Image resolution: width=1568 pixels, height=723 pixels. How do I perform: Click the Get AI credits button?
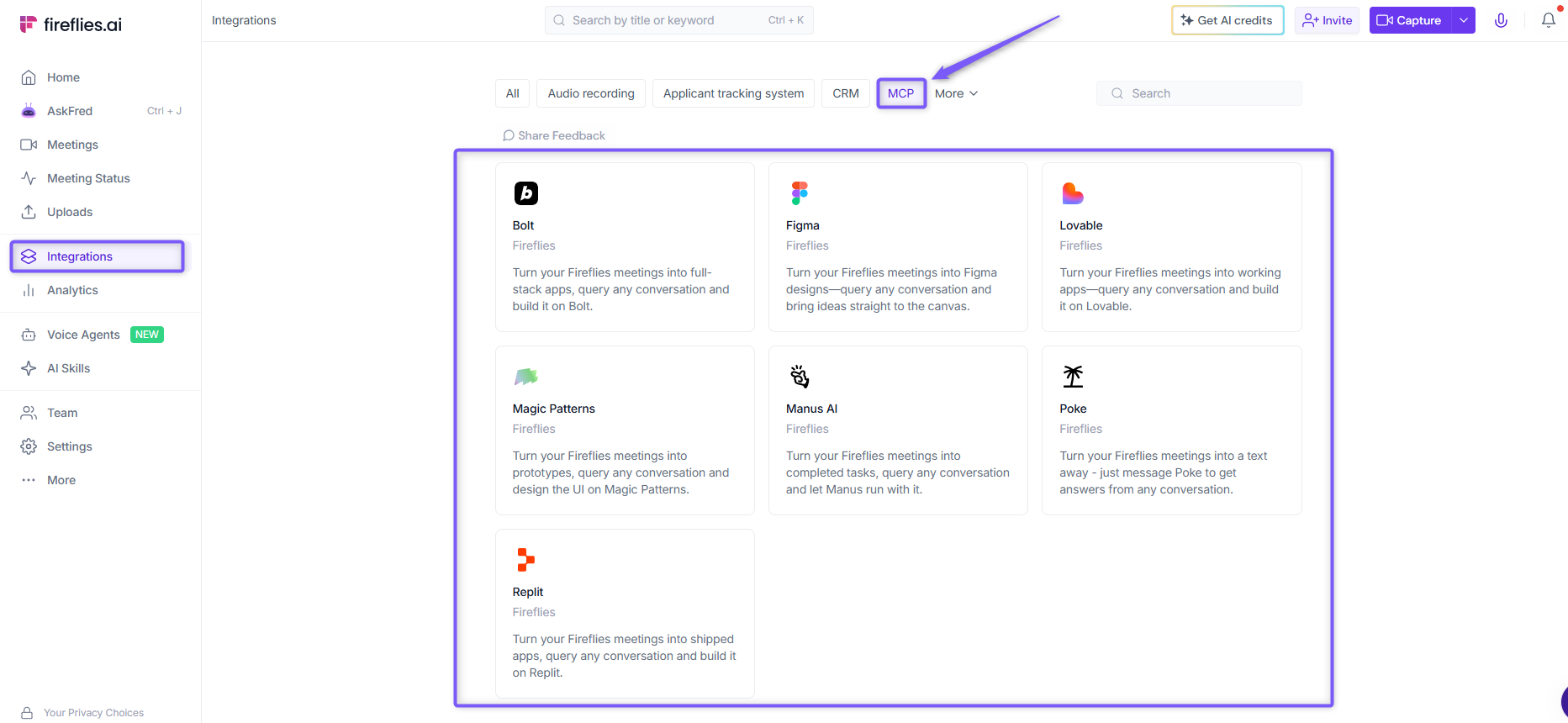point(1227,20)
